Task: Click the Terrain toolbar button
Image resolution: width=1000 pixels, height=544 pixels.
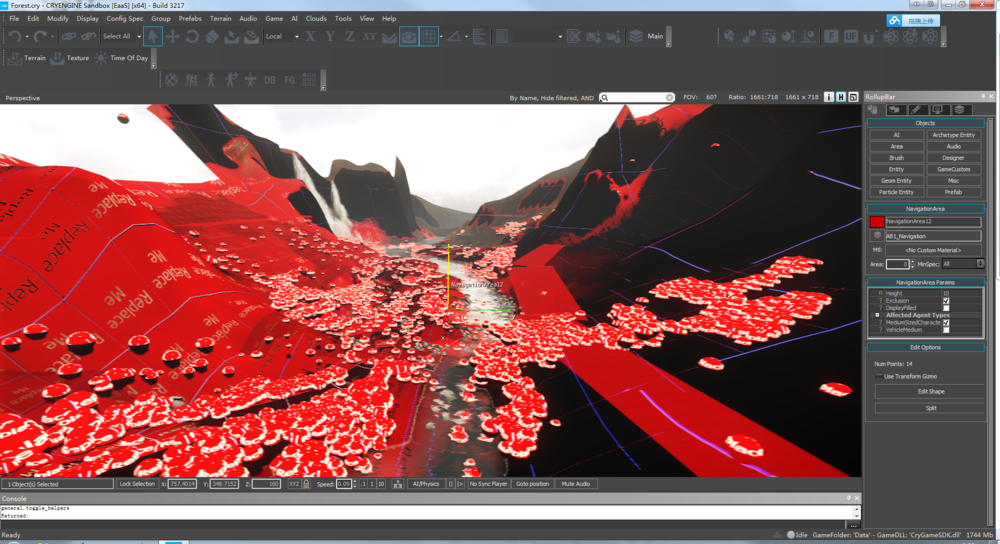Action: click(27, 58)
